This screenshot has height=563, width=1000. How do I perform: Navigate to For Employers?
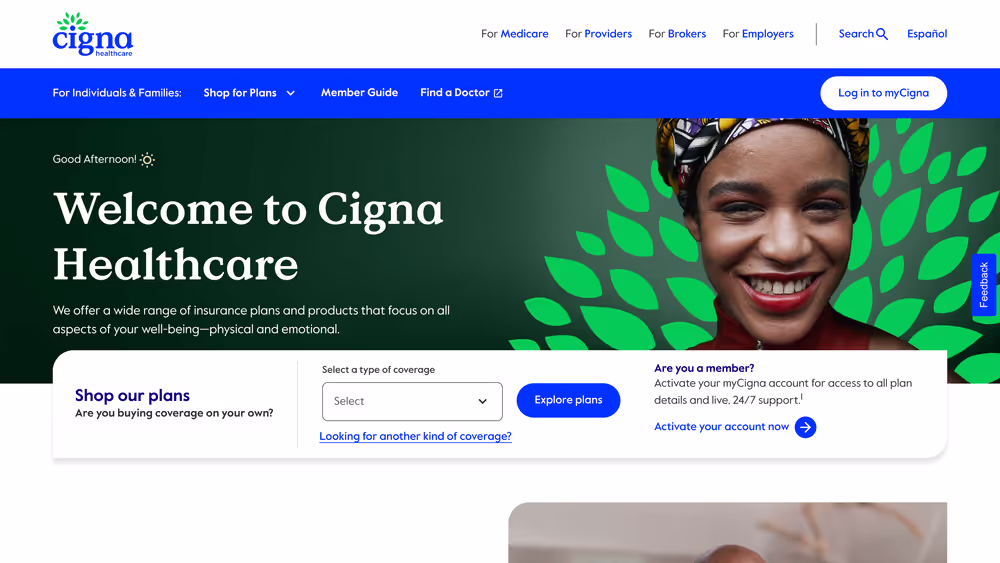click(758, 34)
